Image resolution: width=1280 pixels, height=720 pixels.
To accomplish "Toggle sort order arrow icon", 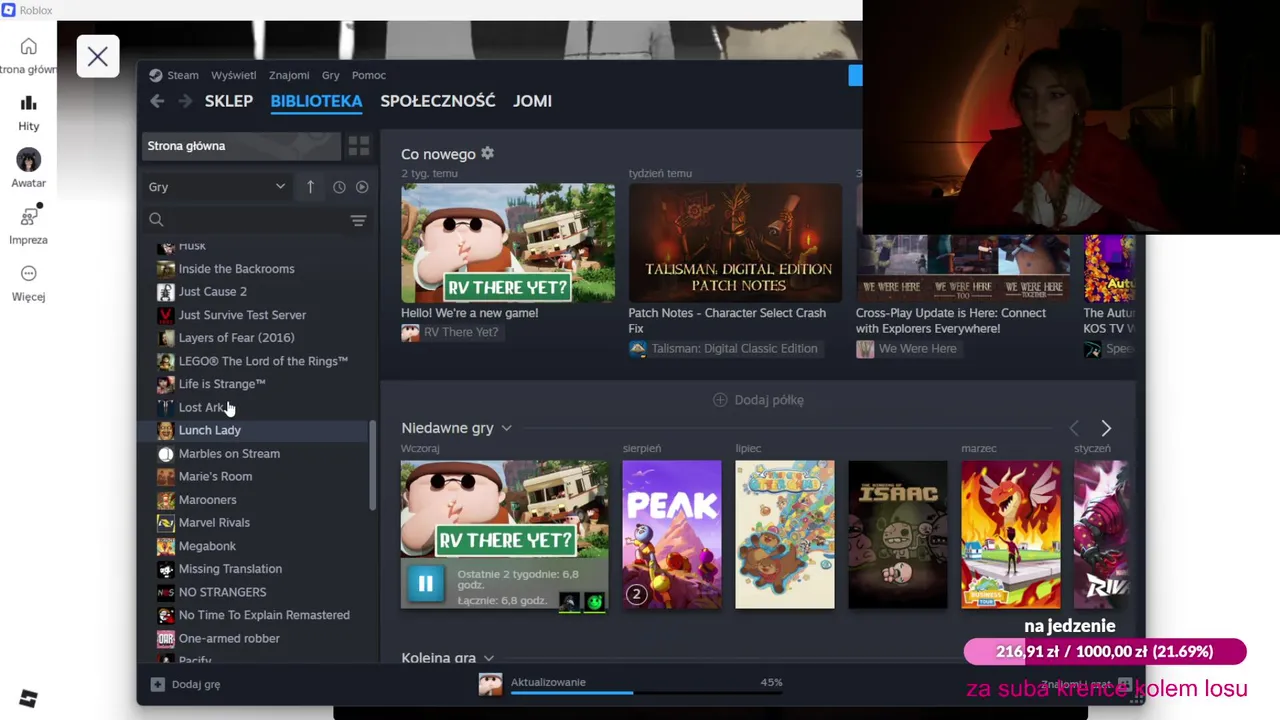I will pyautogui.click(x=310, y=187).
